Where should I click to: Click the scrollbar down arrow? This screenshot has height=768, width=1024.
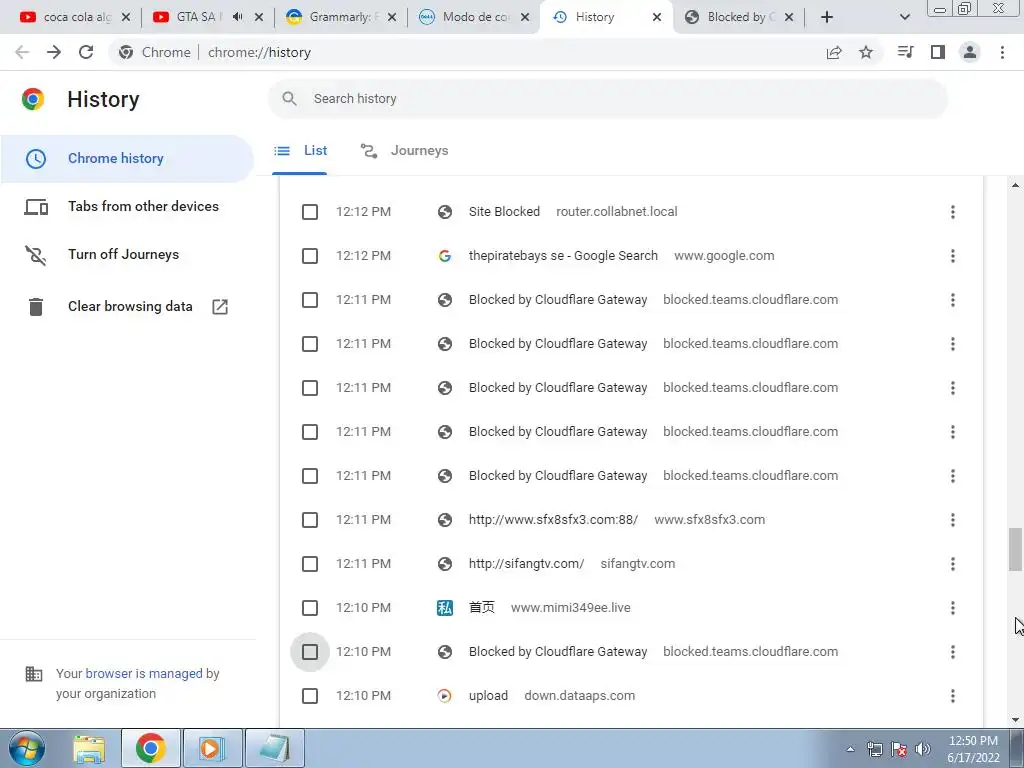coord(1015,720)
